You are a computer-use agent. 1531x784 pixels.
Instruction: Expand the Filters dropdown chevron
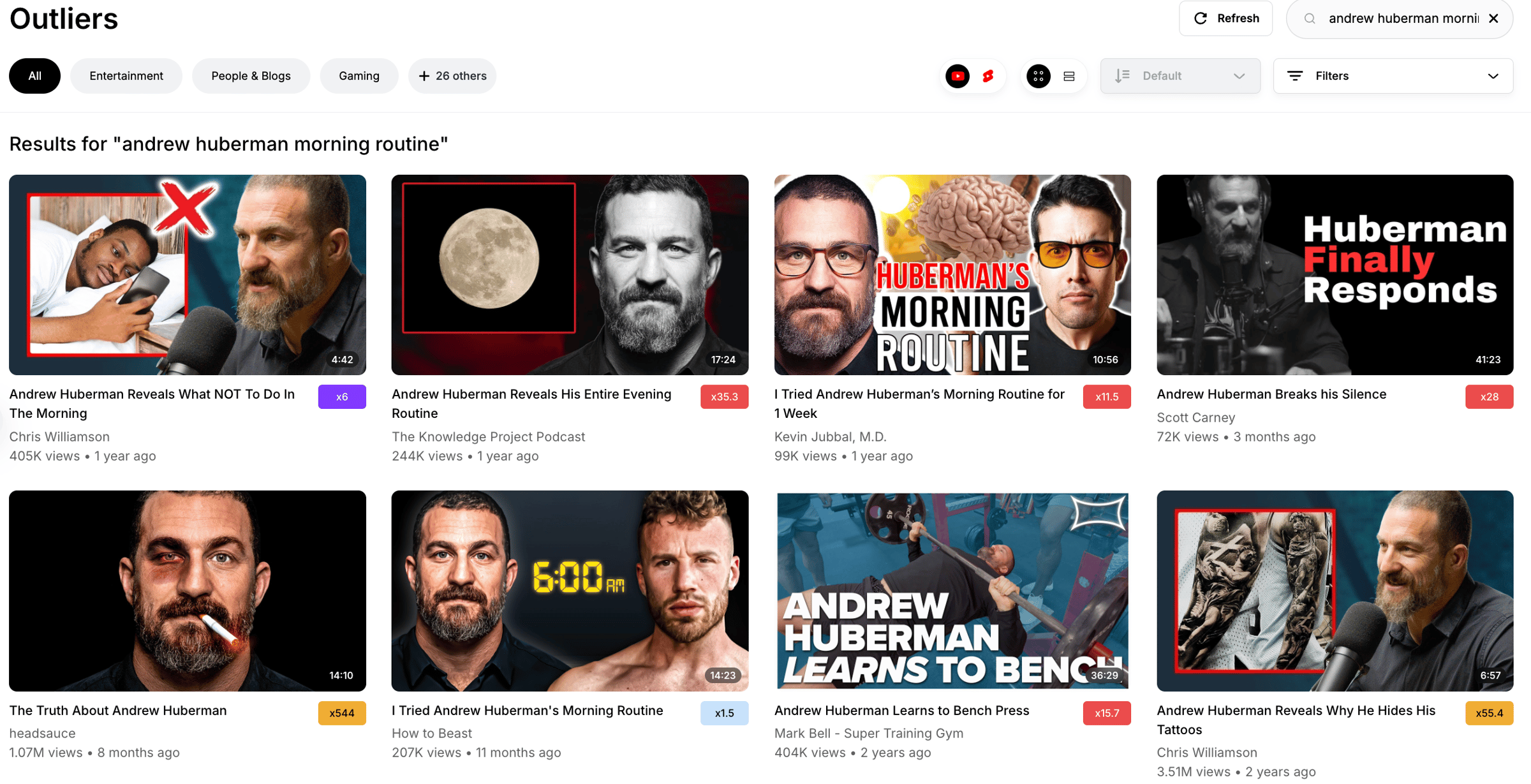coord(1493,76)
